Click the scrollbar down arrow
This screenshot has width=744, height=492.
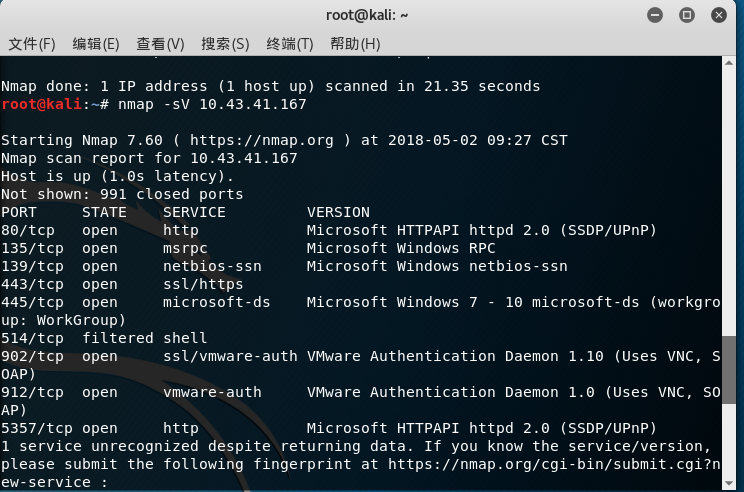(729, 483)
